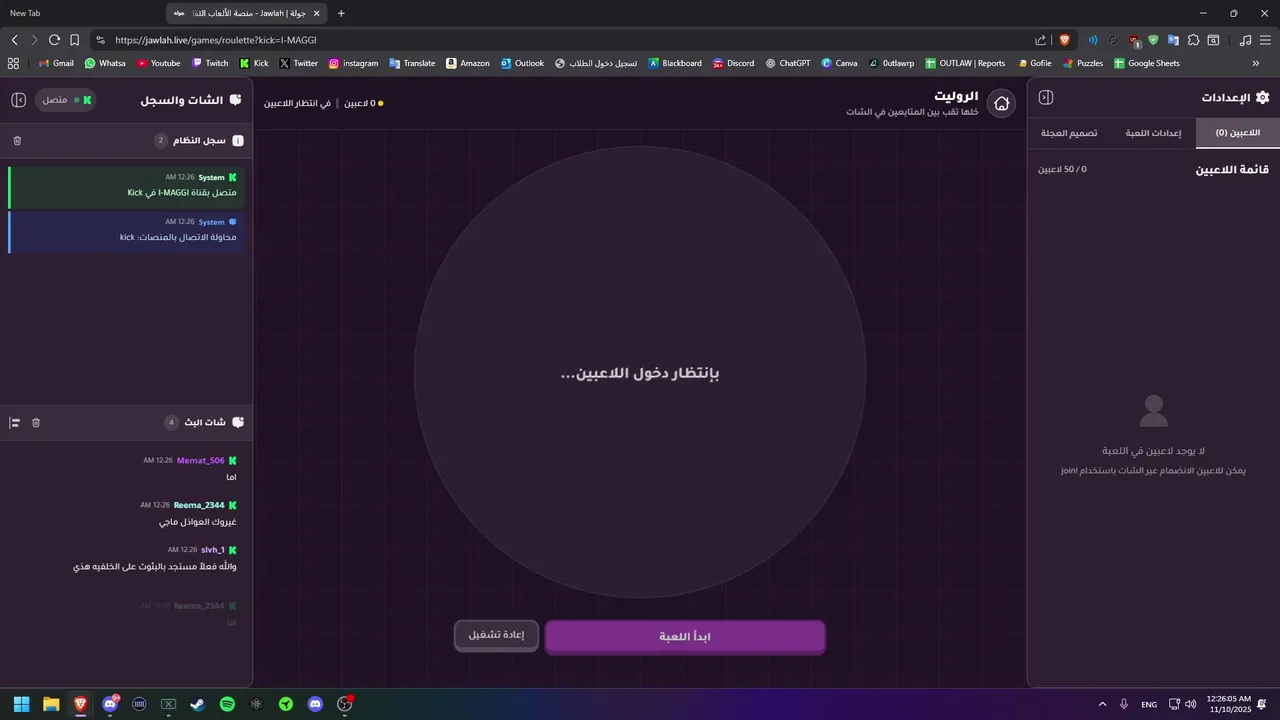Toggle the شات البث list layout icon
The height and width of the screenshot is (720, 1280).
click(15, 423)
